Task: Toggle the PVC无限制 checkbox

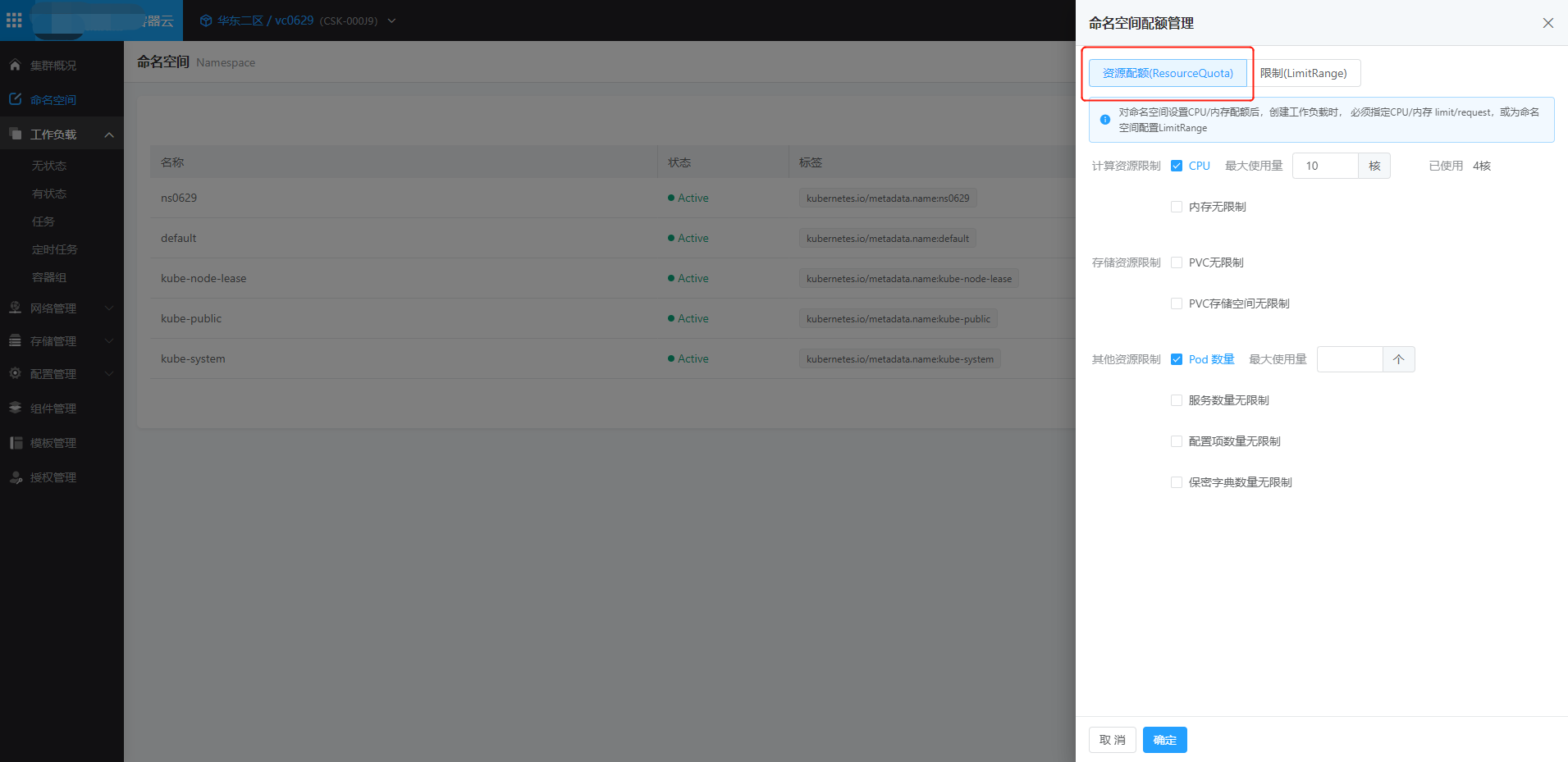Action: pyautogui.click(x=1177, y=262)
